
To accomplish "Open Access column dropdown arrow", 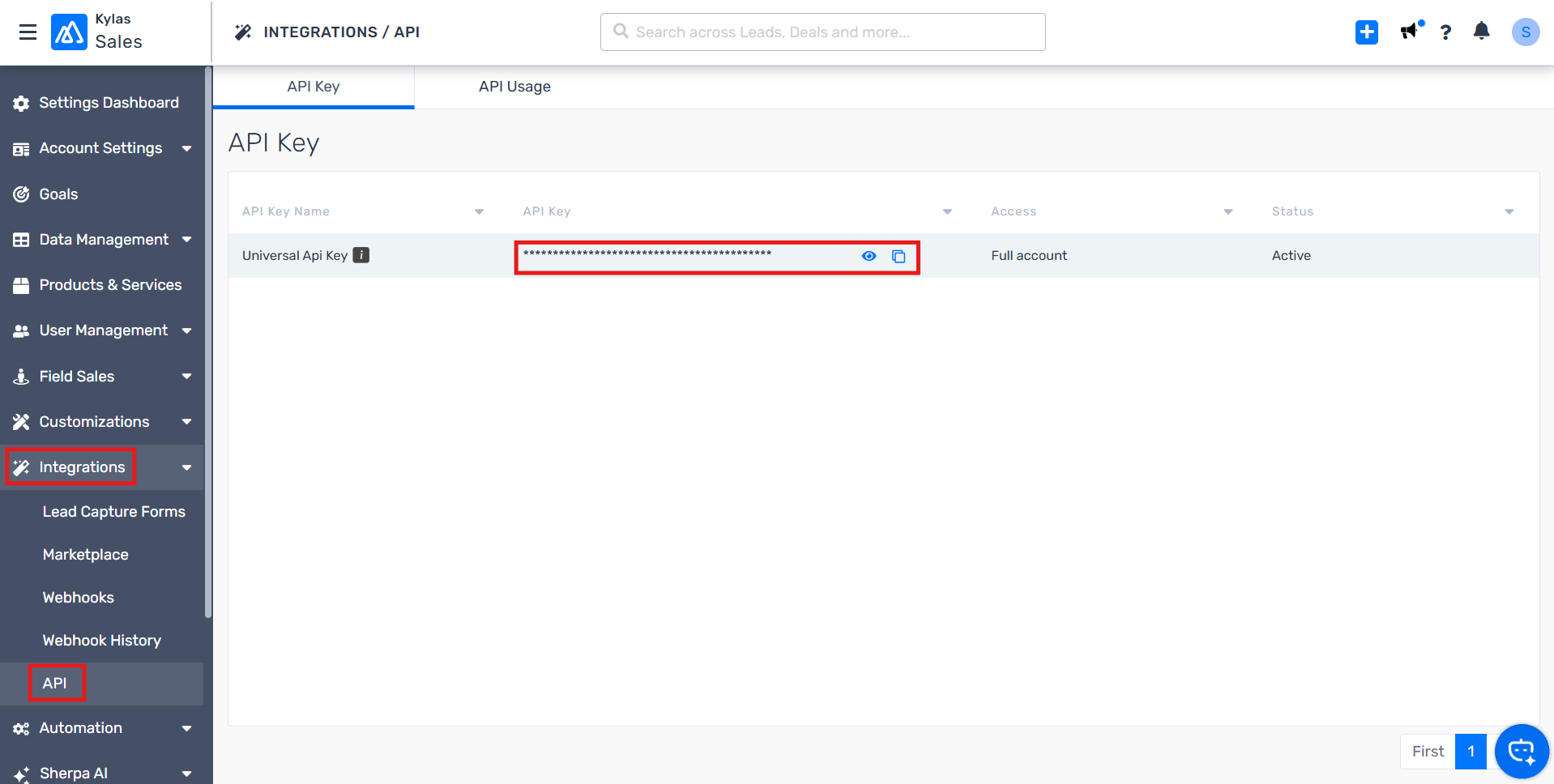I will pos(1228,212).
